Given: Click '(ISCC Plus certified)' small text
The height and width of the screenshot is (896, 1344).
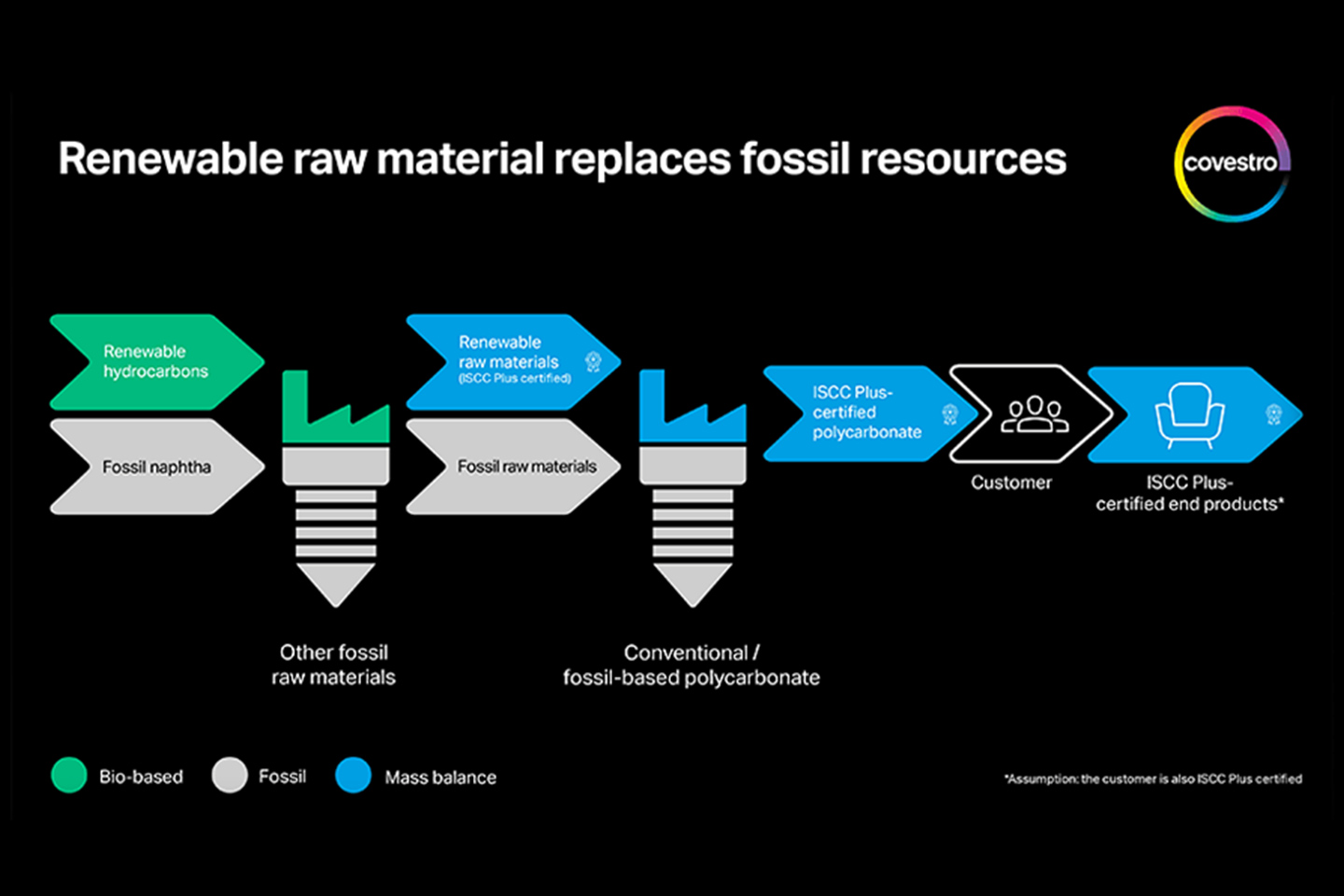Looking at the screenshot, I should click(x=515, y=378).
